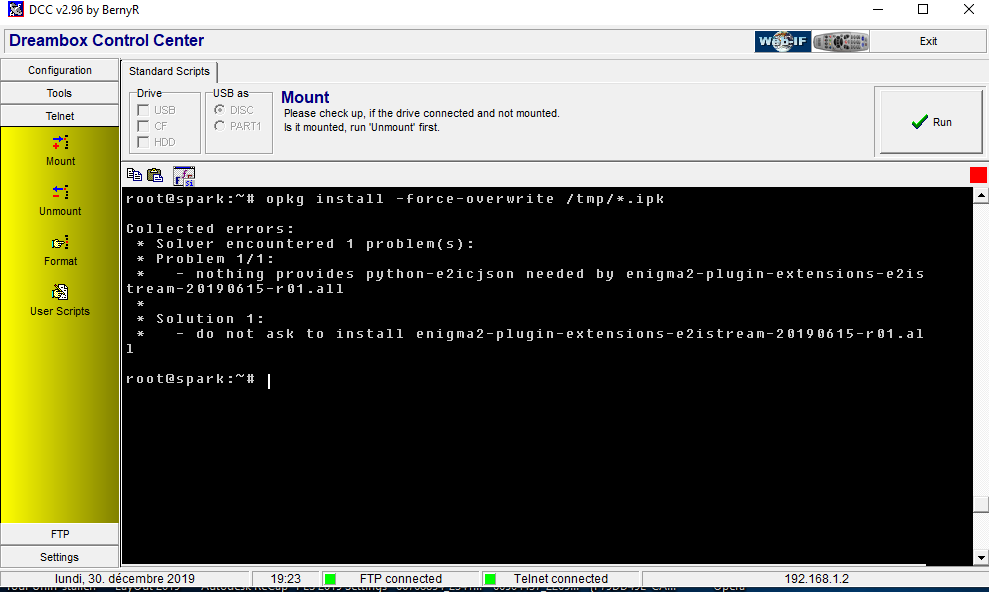Copy terminal text with the copy icon
This screenshot has width=989, height=592.
(135, 175)
